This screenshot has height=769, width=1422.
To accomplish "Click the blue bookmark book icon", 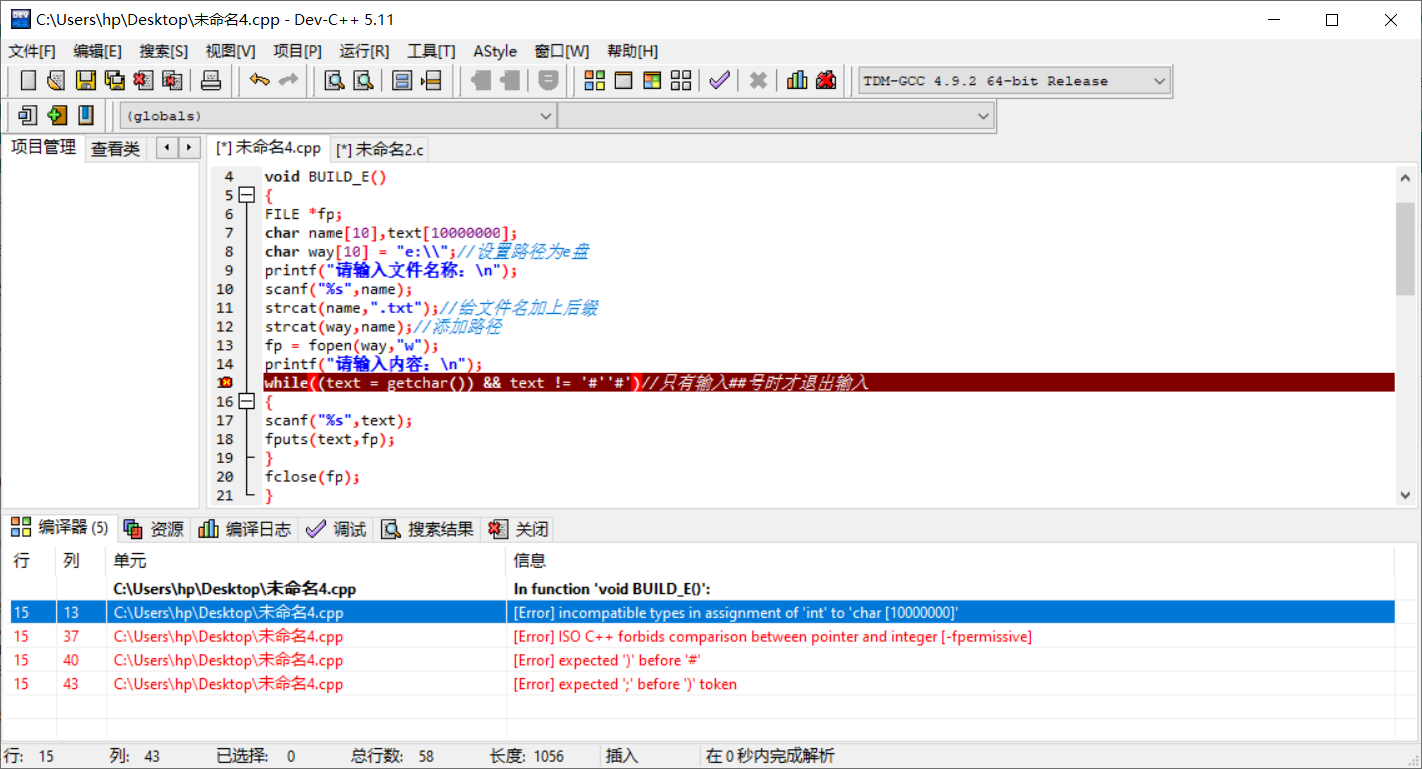I will [86, 116].
